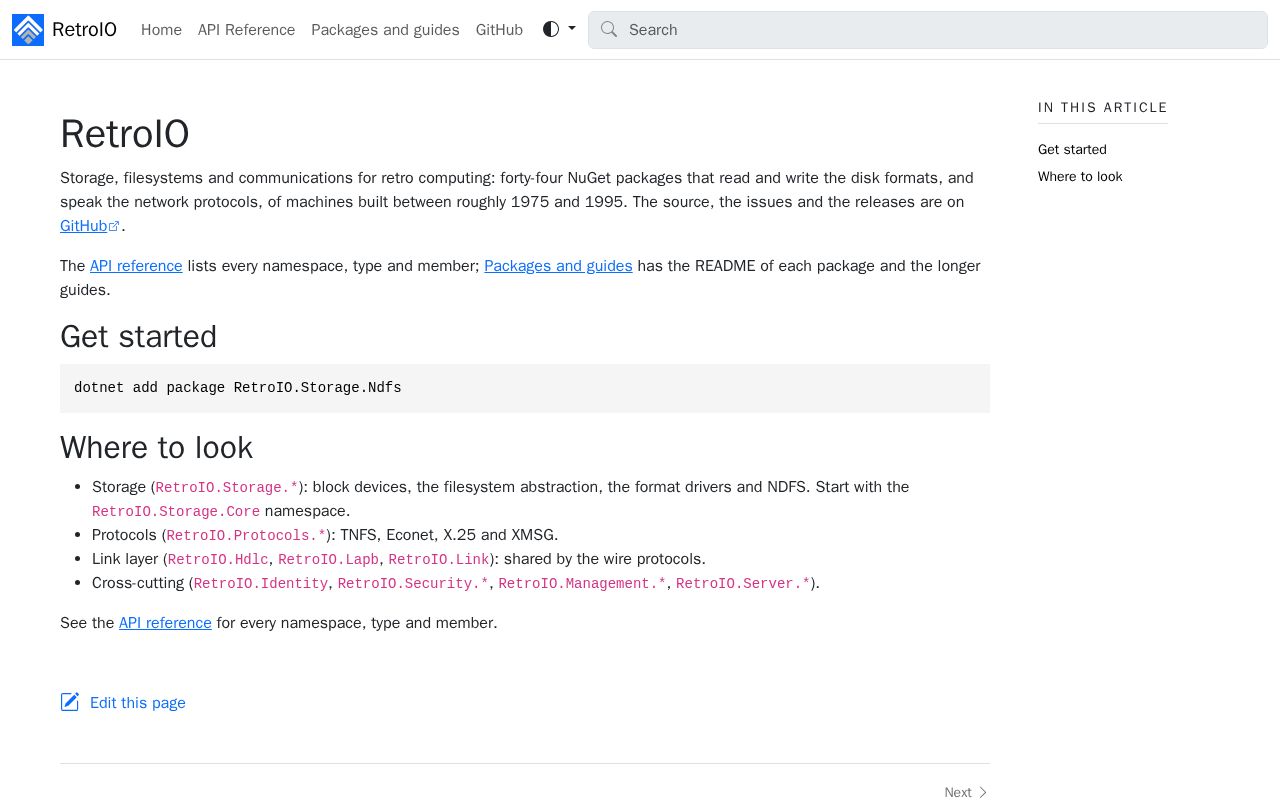The height and width of the screenshot is (800, 1280).
Task: Click the RetroIO.Protocols.* code text
Action: tap(246, 536)
